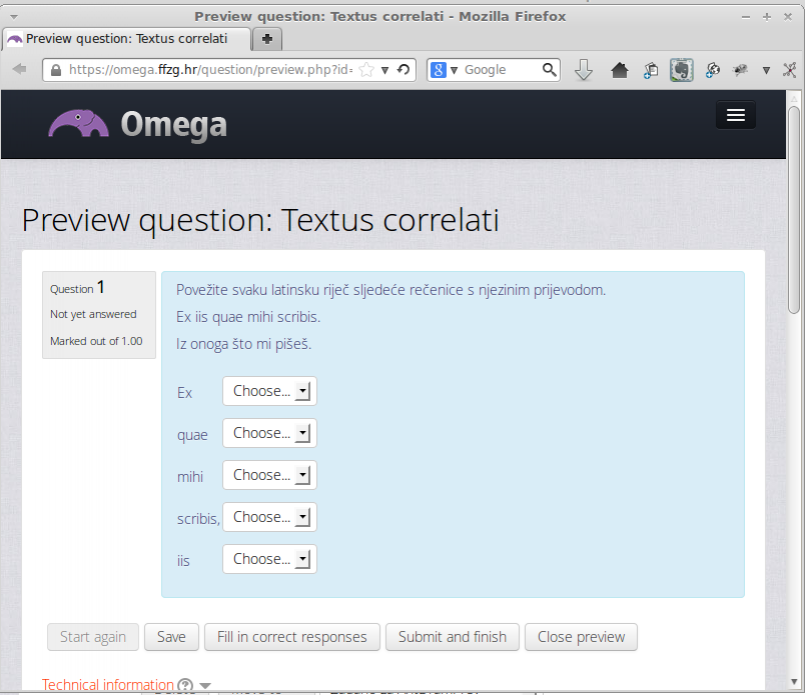Click the 'Marked out of 1.00' text
The height and width of the screenshot is (695, 805).
[96, 341]
